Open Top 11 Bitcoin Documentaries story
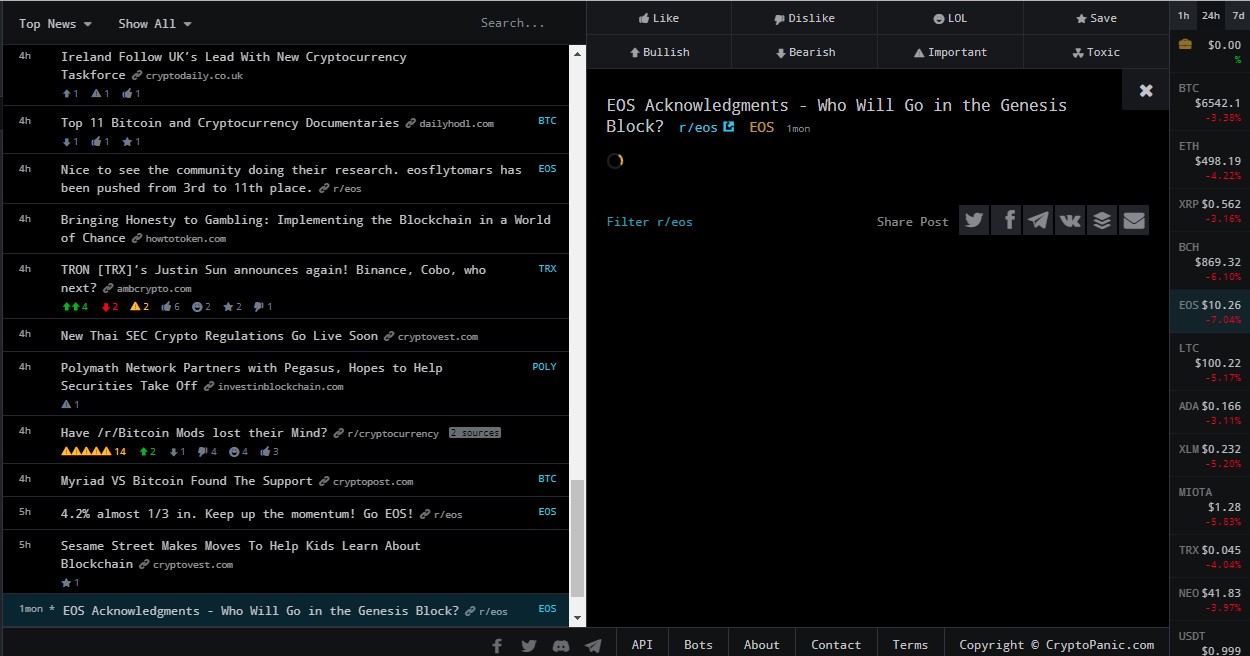The image size is (1250, 656). click(x=230, y=123)
